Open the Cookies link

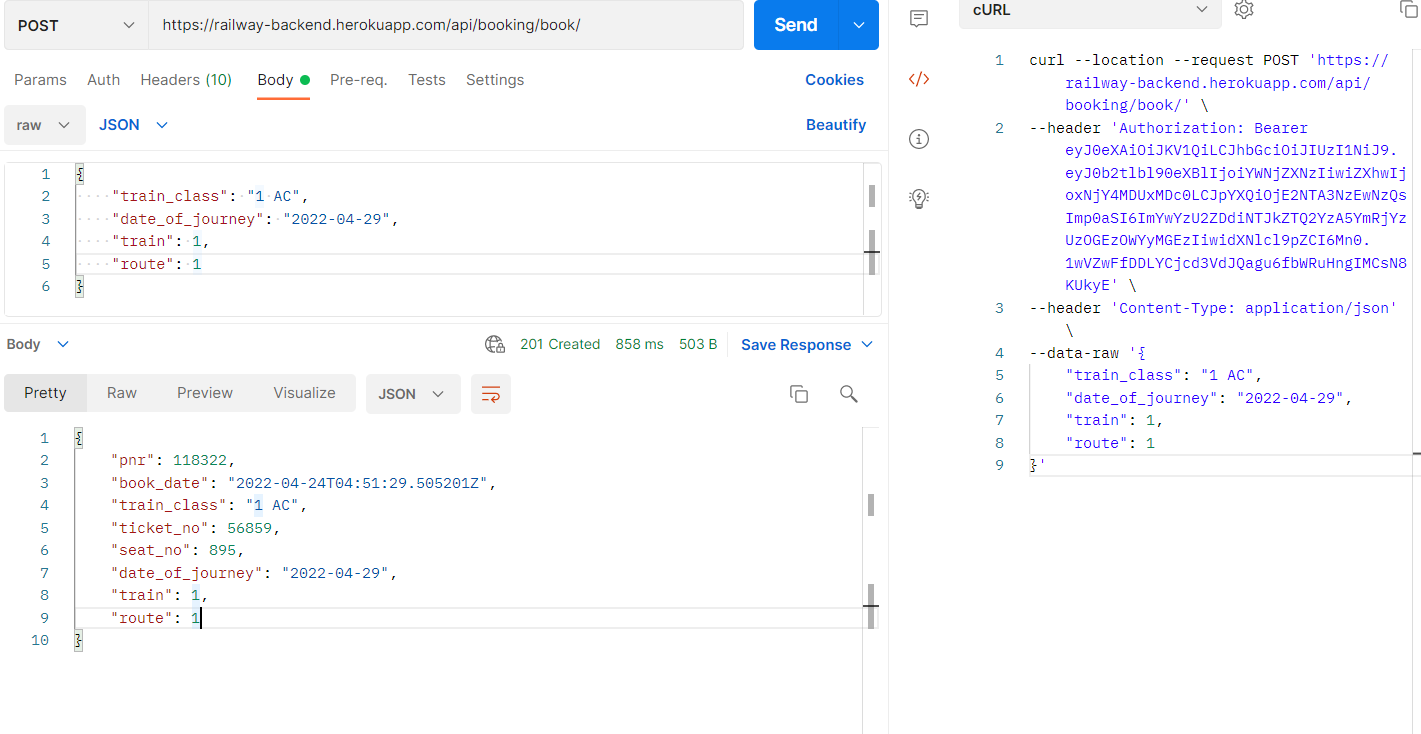tap(835, 80)
